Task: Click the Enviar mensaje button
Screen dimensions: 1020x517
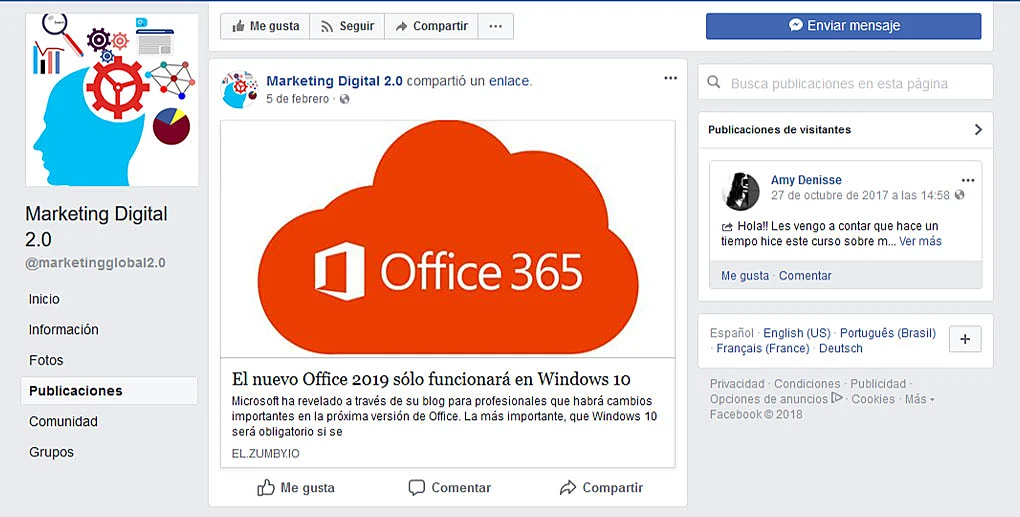Action: click(x=843, y=26)
